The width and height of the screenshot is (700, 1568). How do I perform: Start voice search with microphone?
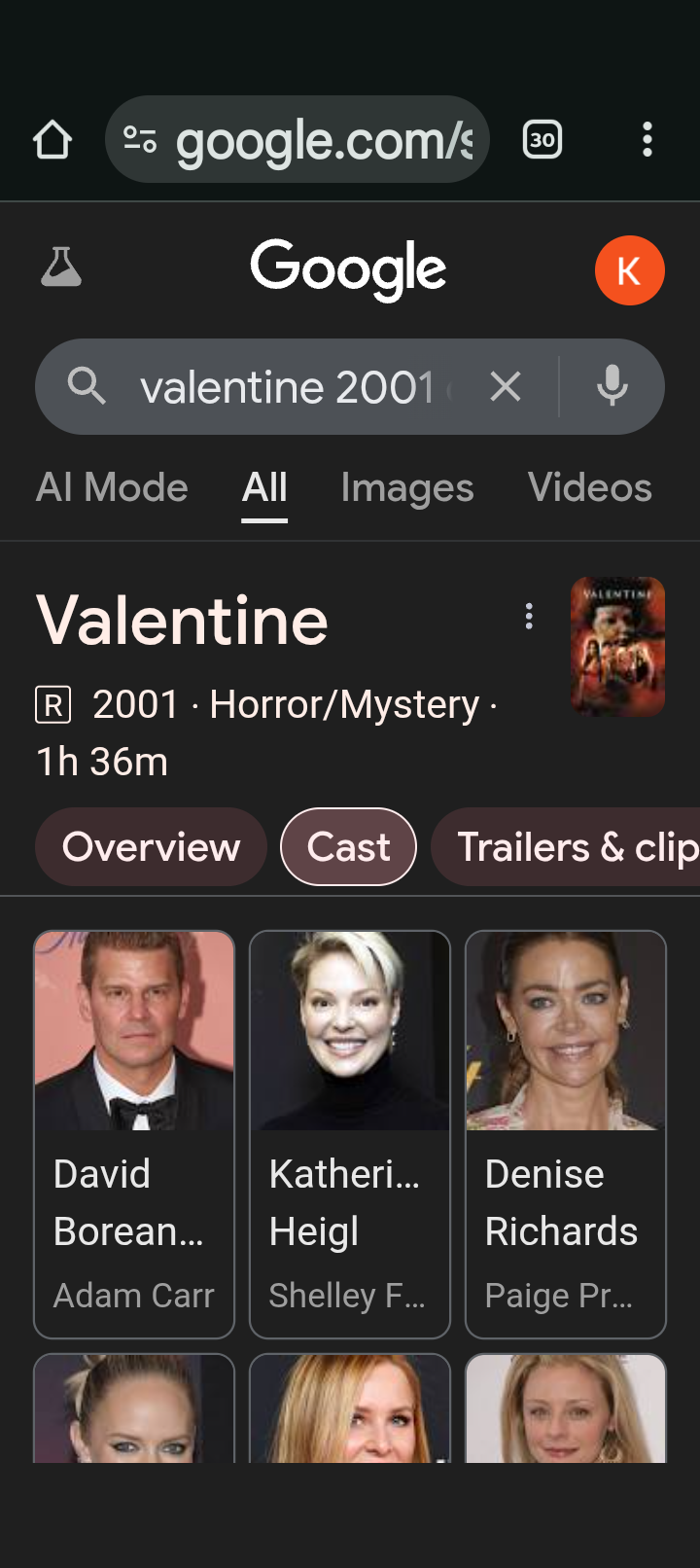[612, 387]
